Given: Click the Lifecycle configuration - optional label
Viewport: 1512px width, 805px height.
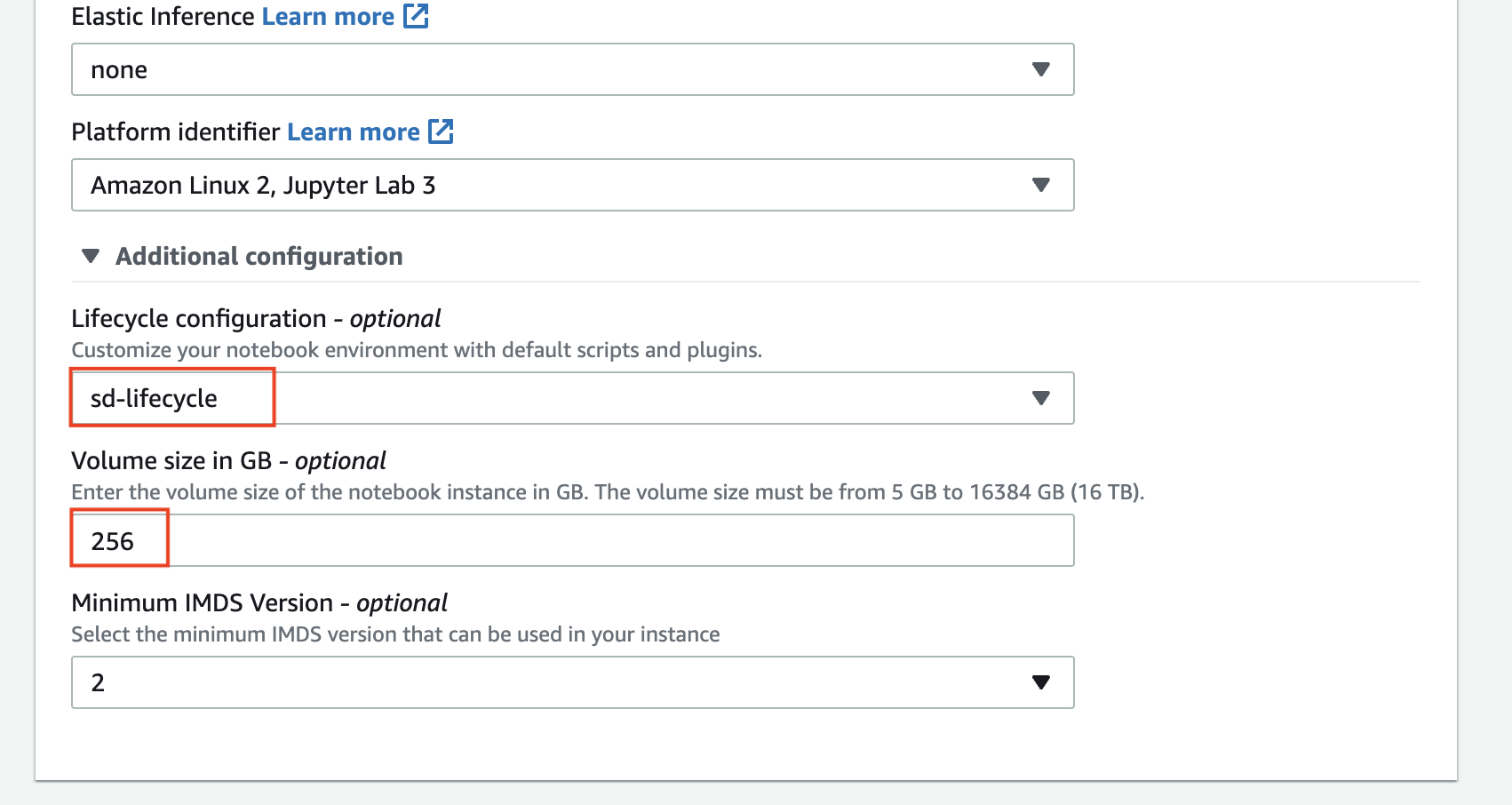Looking at the screenshot, I should 256,318.
